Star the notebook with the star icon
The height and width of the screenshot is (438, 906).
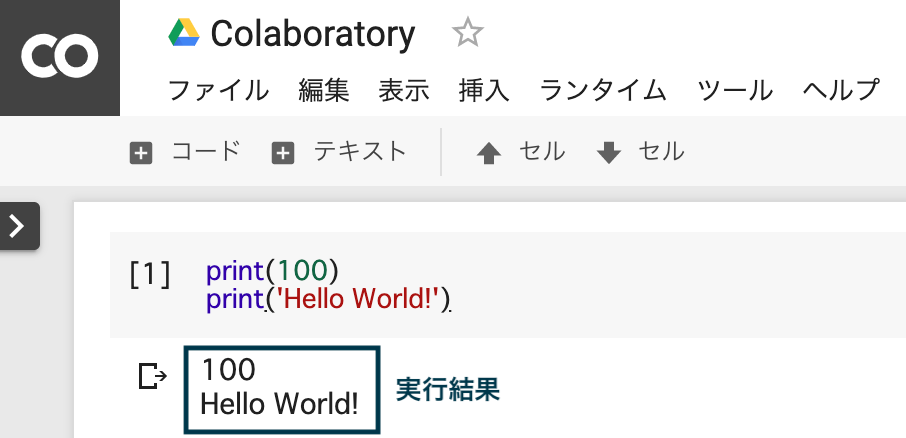[x=467, y=32]
